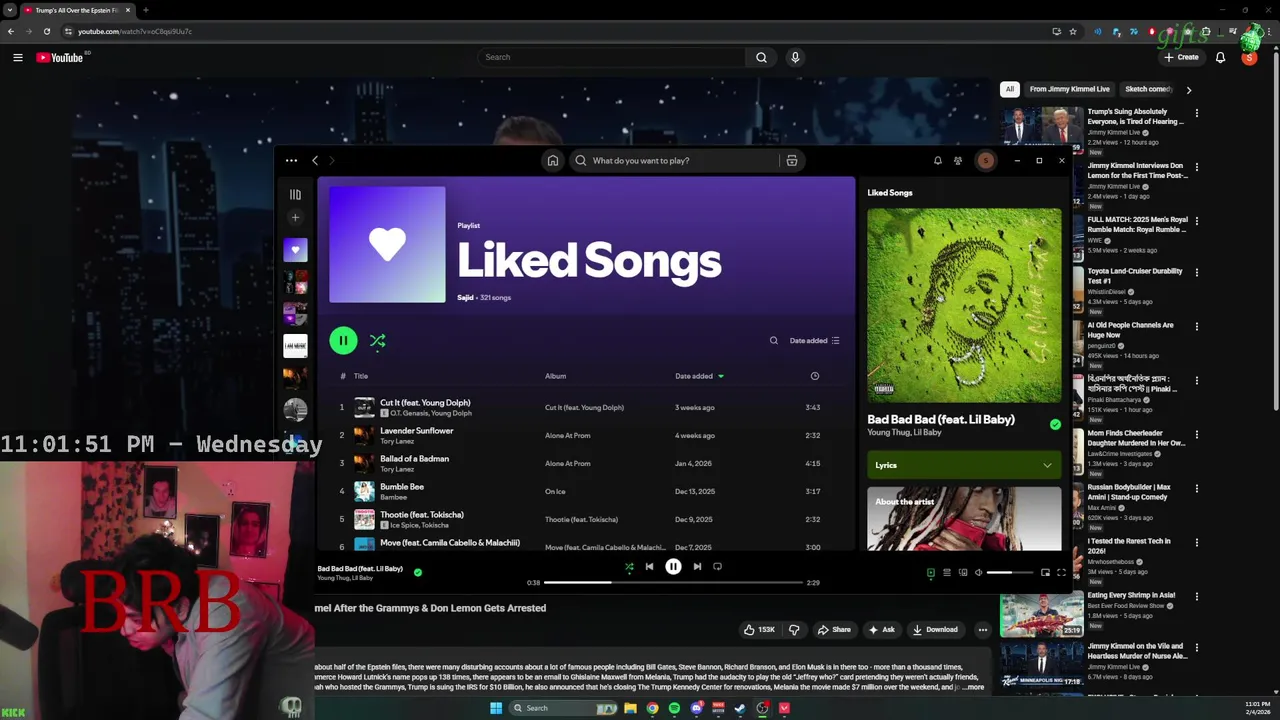This screenshot has height=720, width=1280.
Task: Go to Spotify Home via house icon
Action: point(552,160)
